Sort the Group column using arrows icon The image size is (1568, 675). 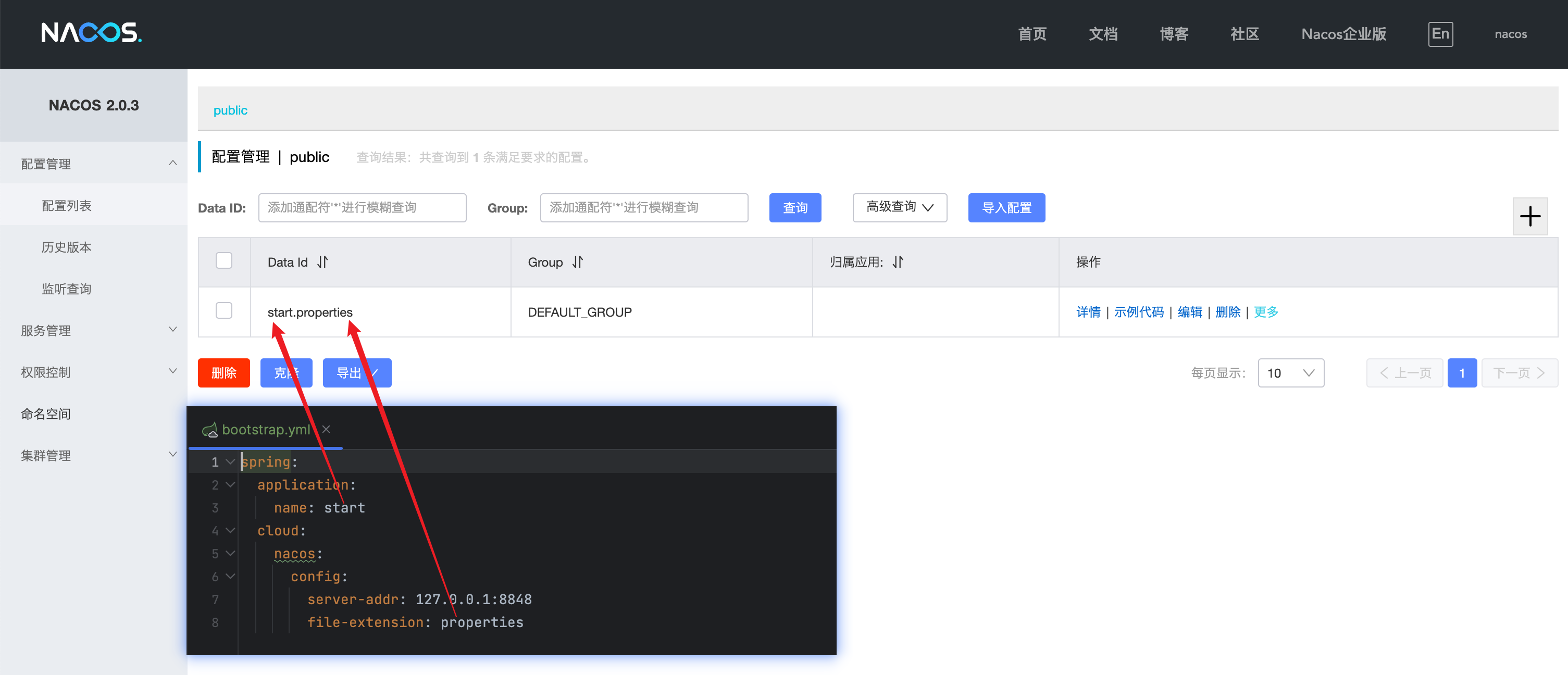(x=577, y=262)
